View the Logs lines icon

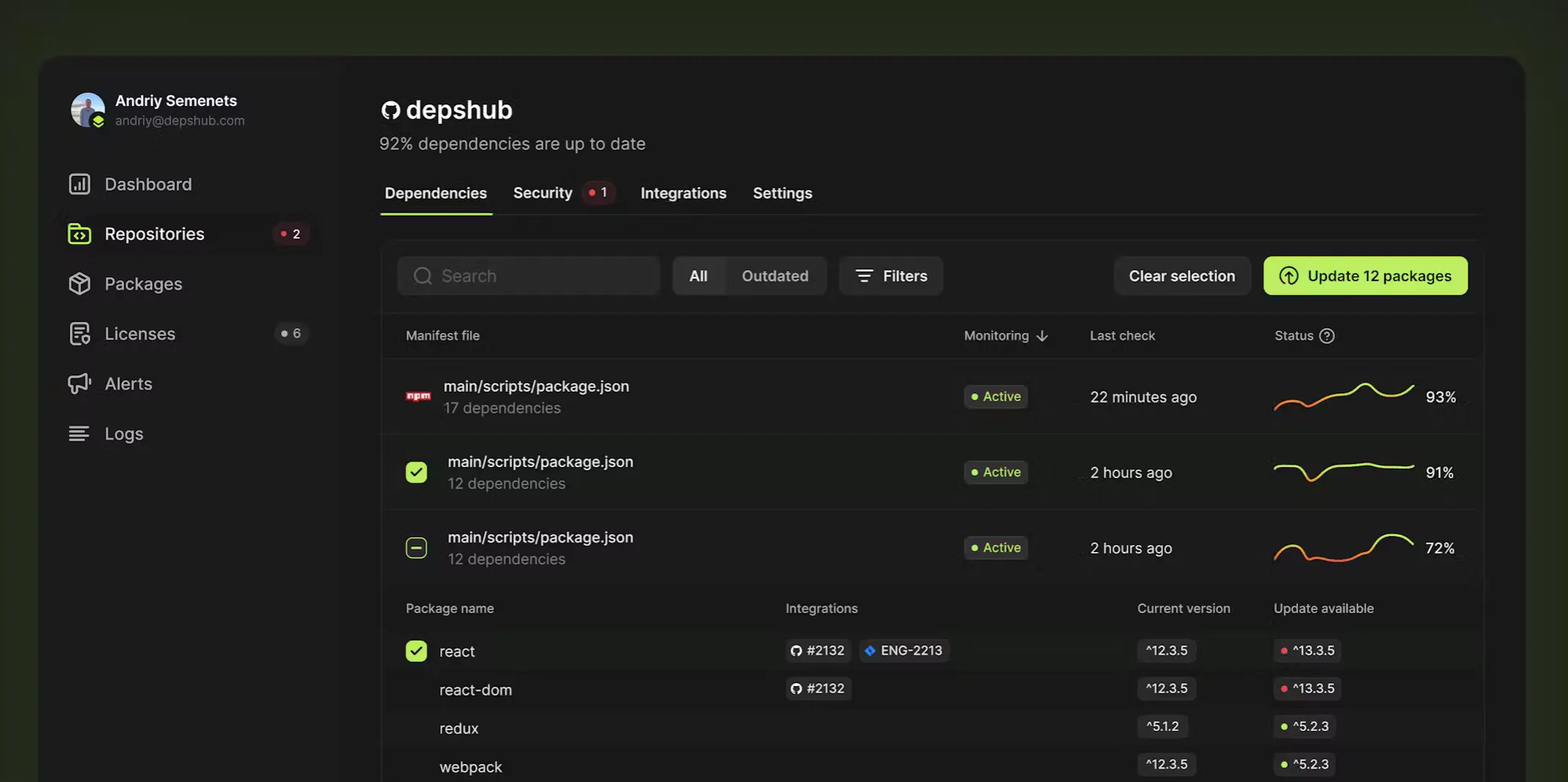click(79, 433)
